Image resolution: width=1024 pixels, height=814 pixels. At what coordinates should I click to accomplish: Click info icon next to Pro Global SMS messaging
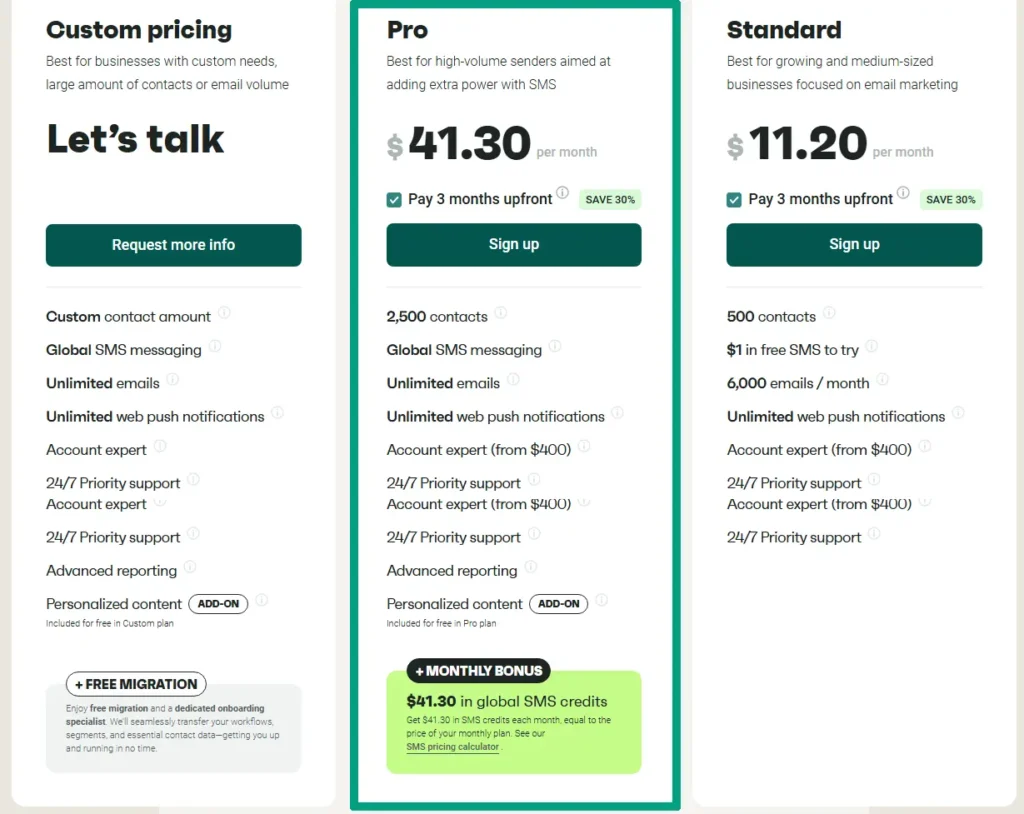pos(555,346)
